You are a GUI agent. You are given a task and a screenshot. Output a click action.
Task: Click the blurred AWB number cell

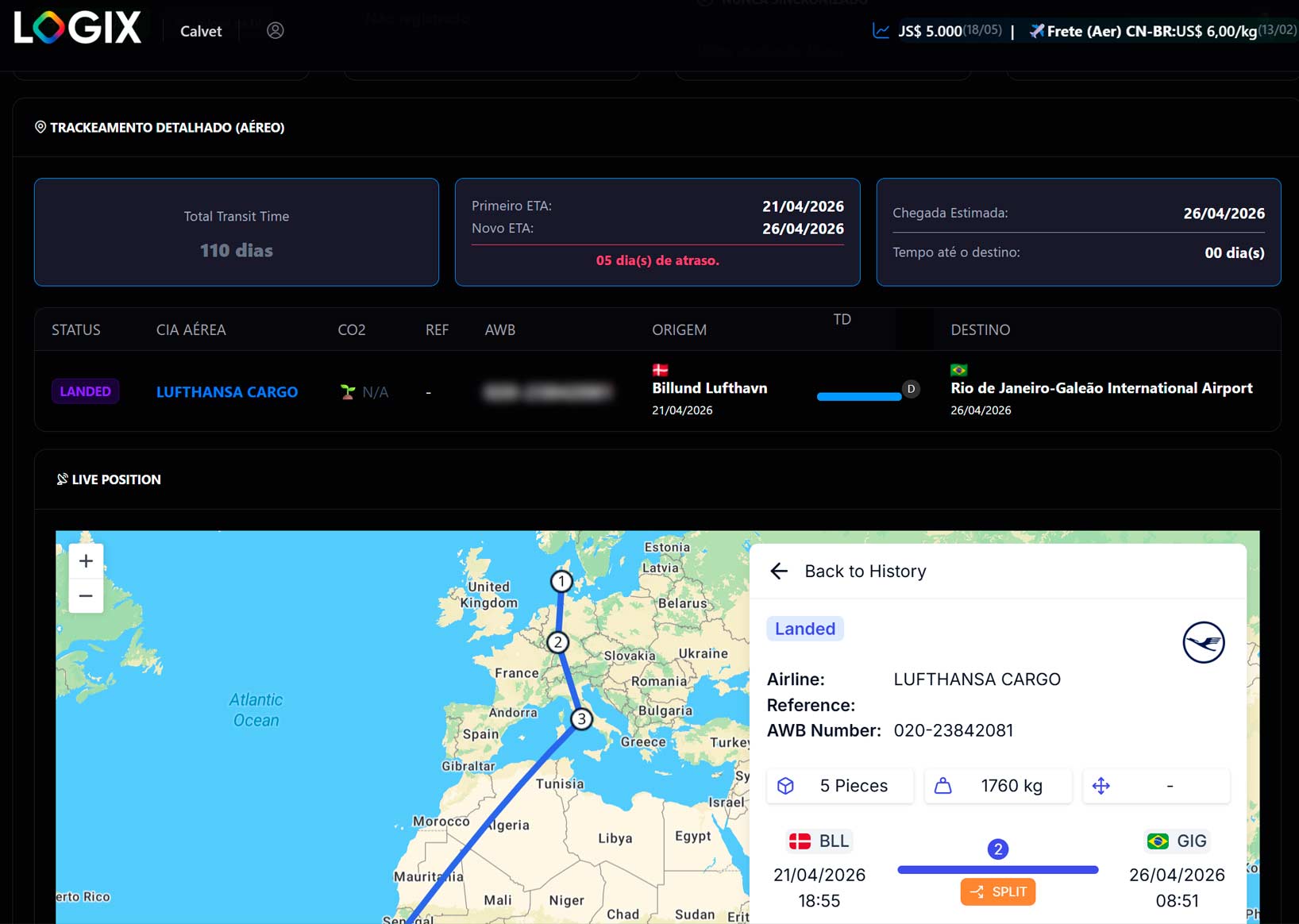(548, 391)
